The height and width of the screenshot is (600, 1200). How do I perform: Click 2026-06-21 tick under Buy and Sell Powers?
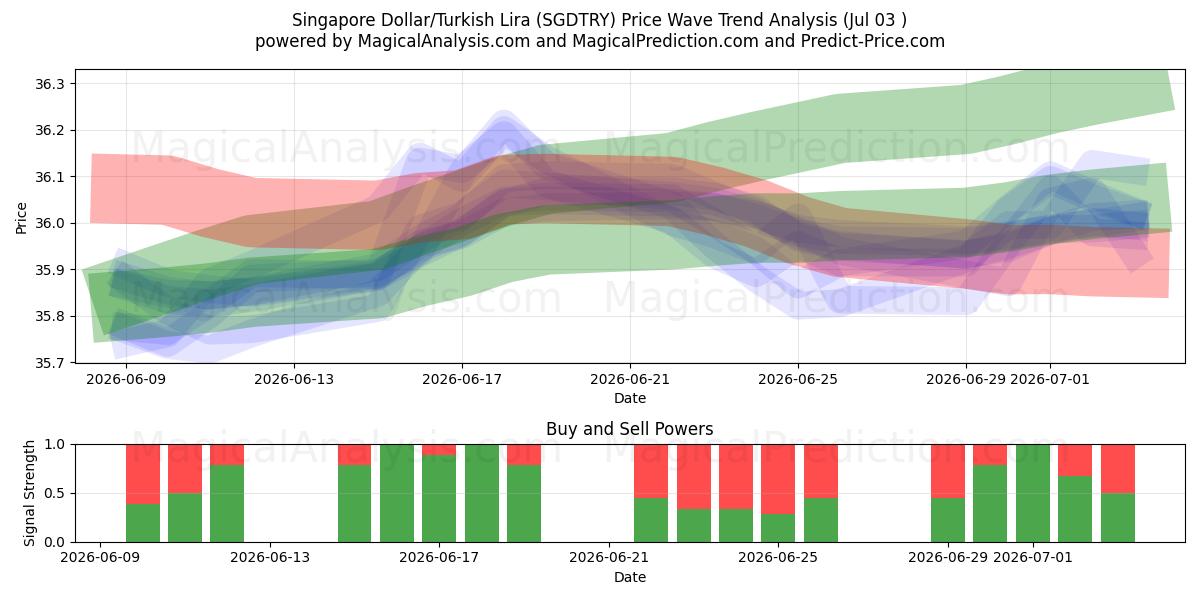point(609,559)
